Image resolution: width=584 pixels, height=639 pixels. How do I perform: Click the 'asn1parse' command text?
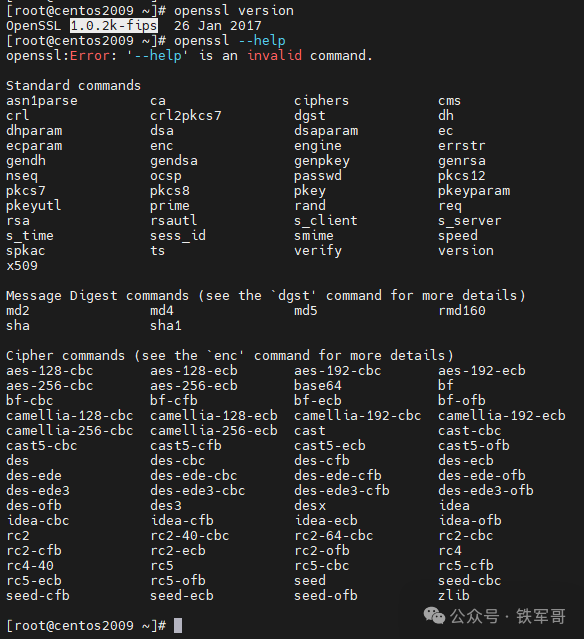42,101
